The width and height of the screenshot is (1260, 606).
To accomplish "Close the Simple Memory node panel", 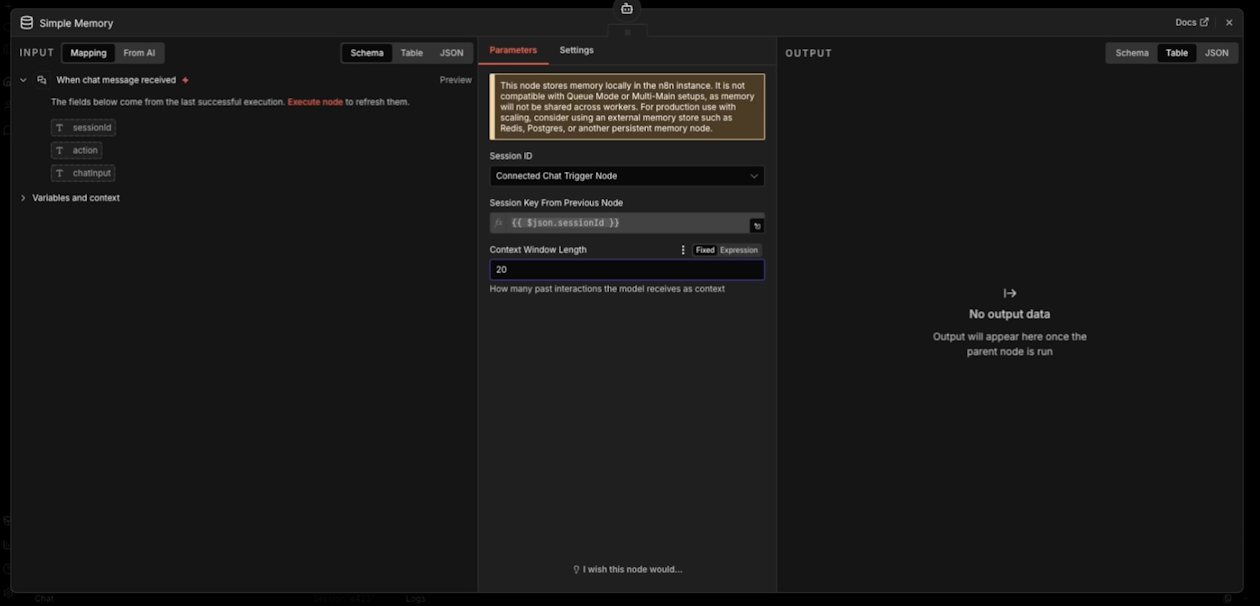I will pos(1229,22).
